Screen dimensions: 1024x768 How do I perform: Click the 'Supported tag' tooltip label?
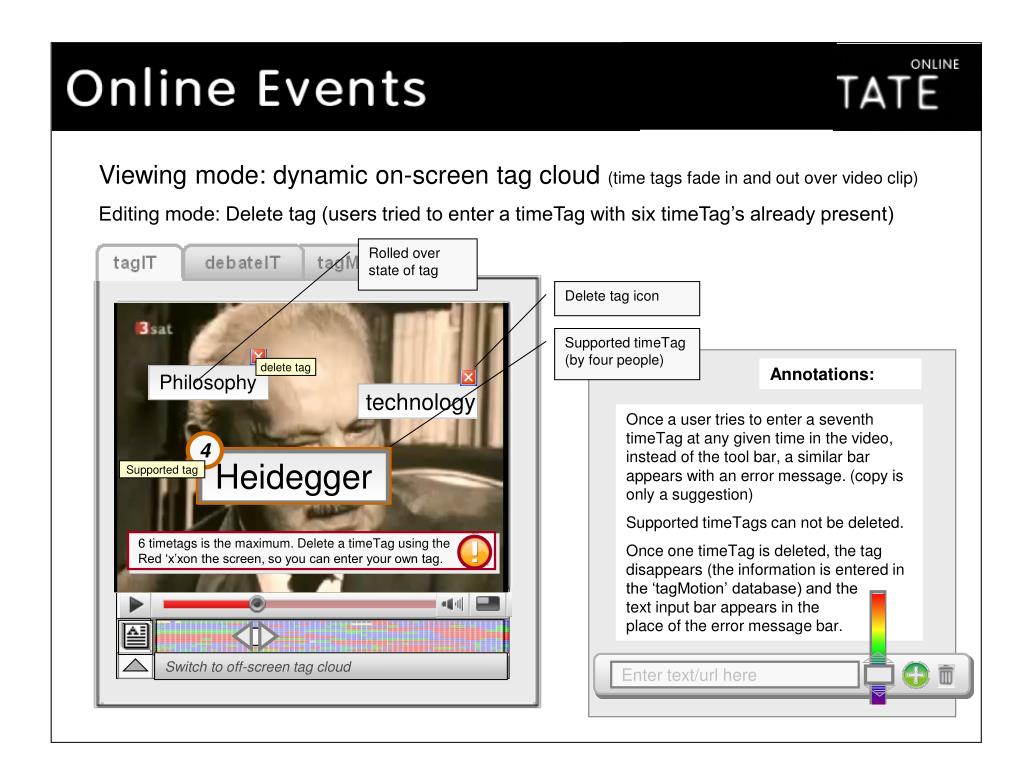click(162, 470)
